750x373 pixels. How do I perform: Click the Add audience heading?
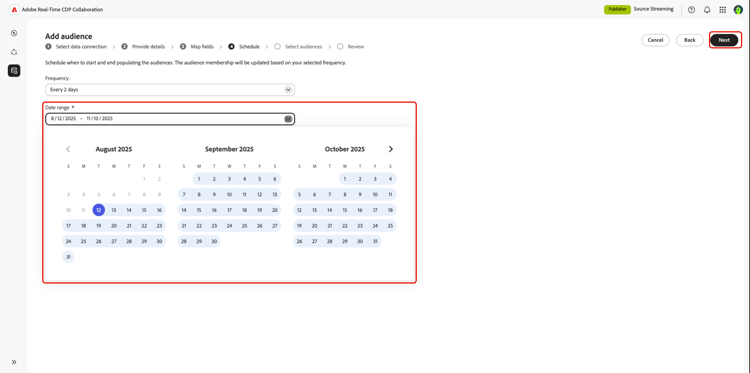[68, 36]
